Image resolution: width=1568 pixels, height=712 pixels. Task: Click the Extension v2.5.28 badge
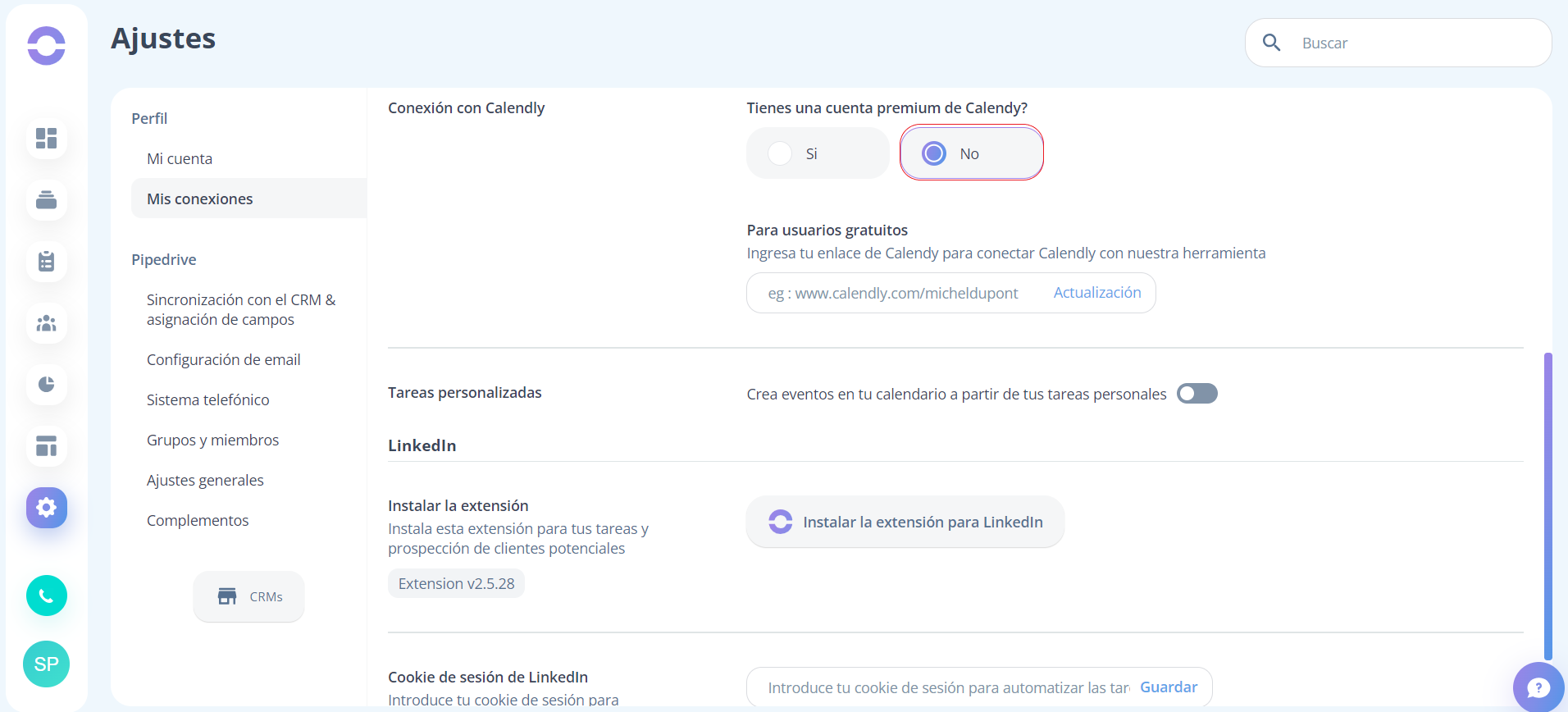(456, 583)
